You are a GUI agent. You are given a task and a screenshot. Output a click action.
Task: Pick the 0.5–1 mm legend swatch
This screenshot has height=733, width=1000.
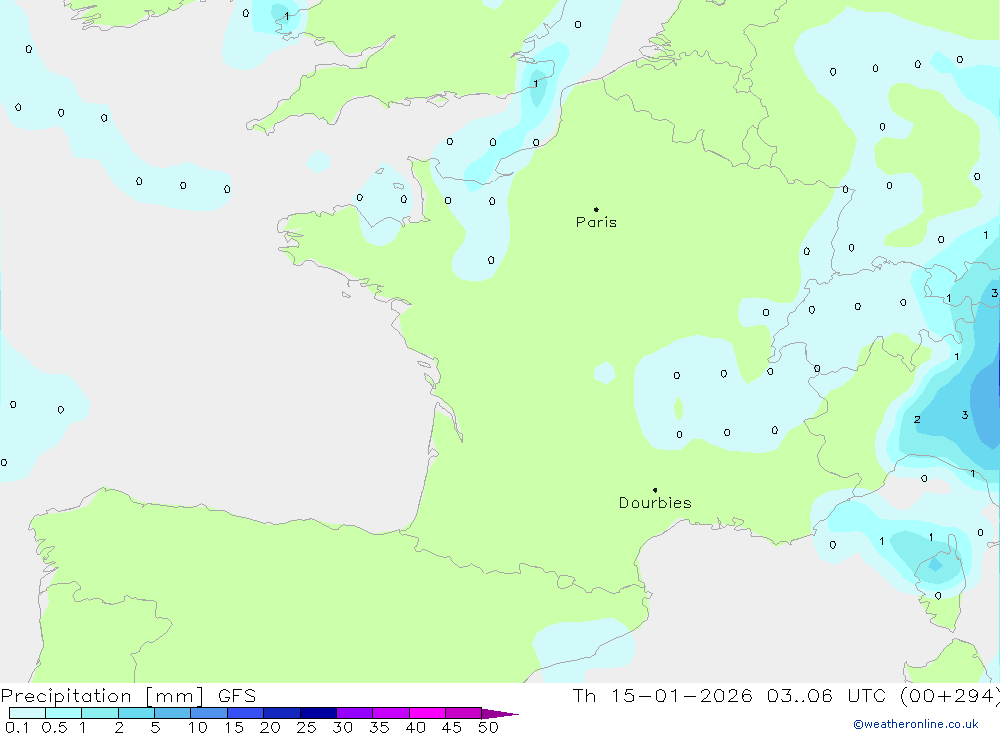(x=63, y=713)
